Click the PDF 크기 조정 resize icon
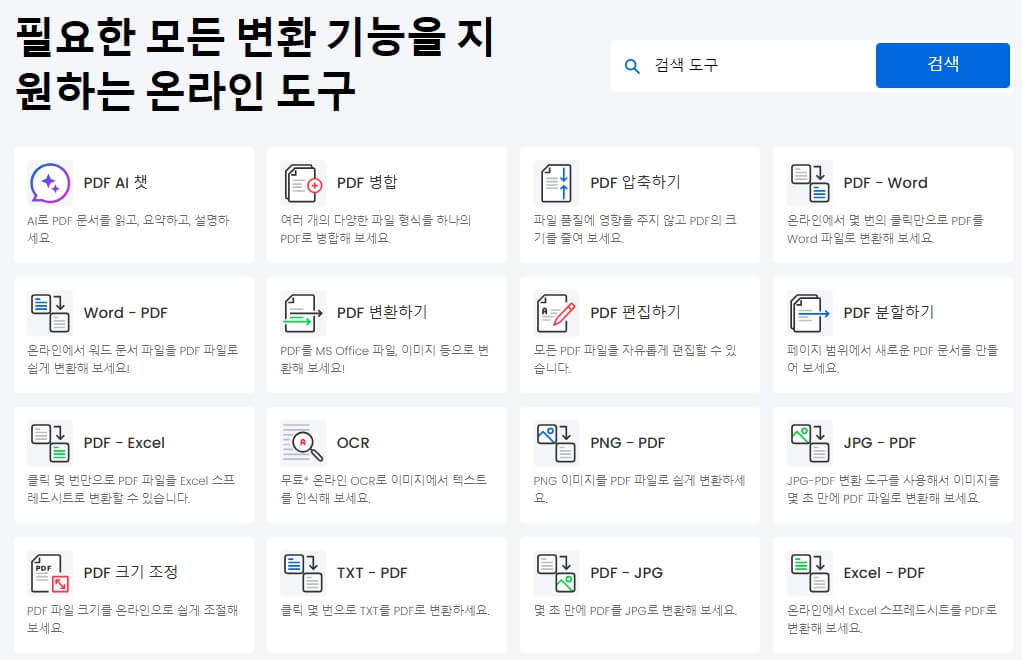This screenshot has height=660, width=1022. coord(47,573)
